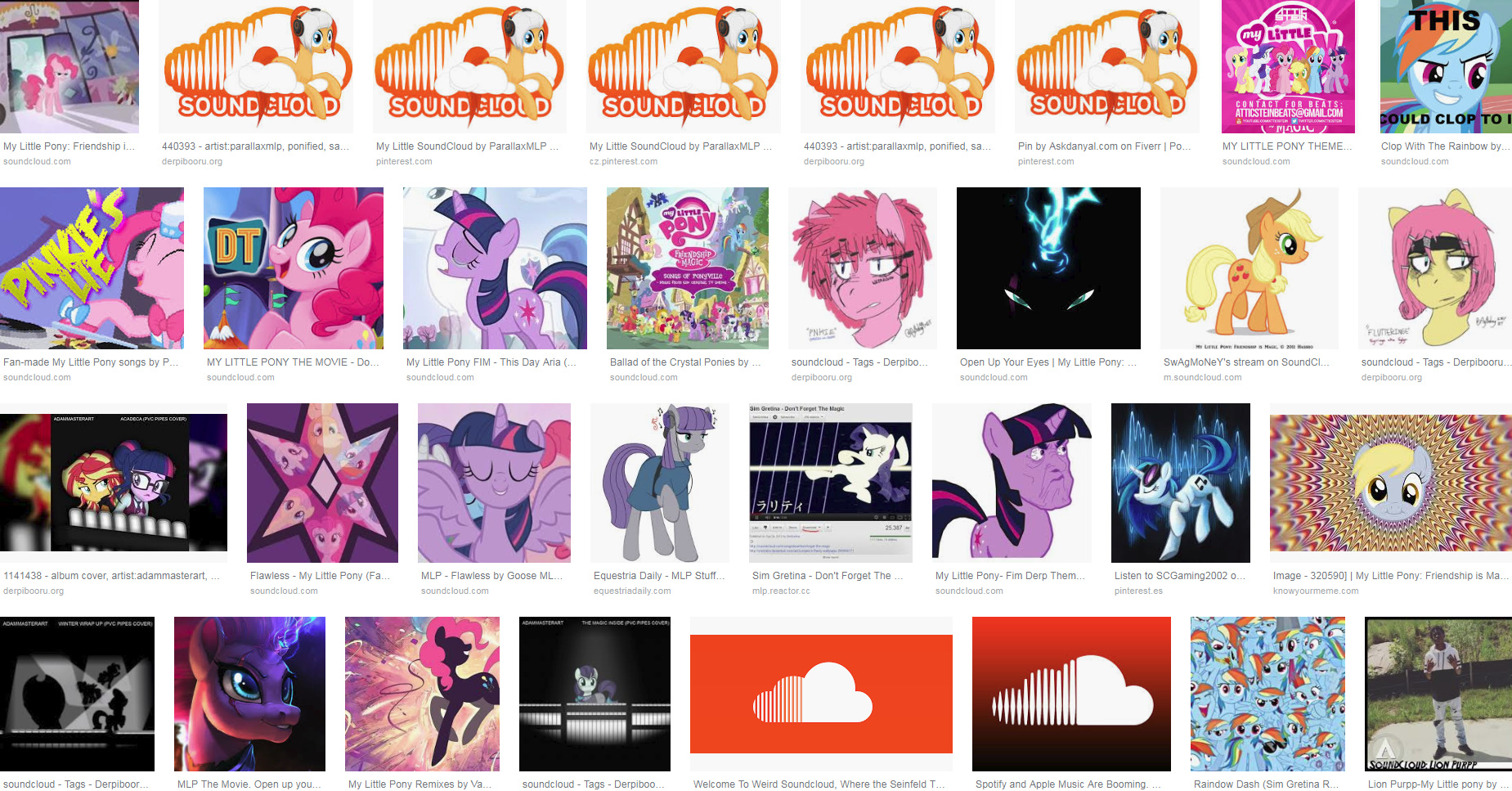1512x791 pixels.
Task: Open 'Equestria Daily - MLP Stuff' result link
Action: coord(659,576)
